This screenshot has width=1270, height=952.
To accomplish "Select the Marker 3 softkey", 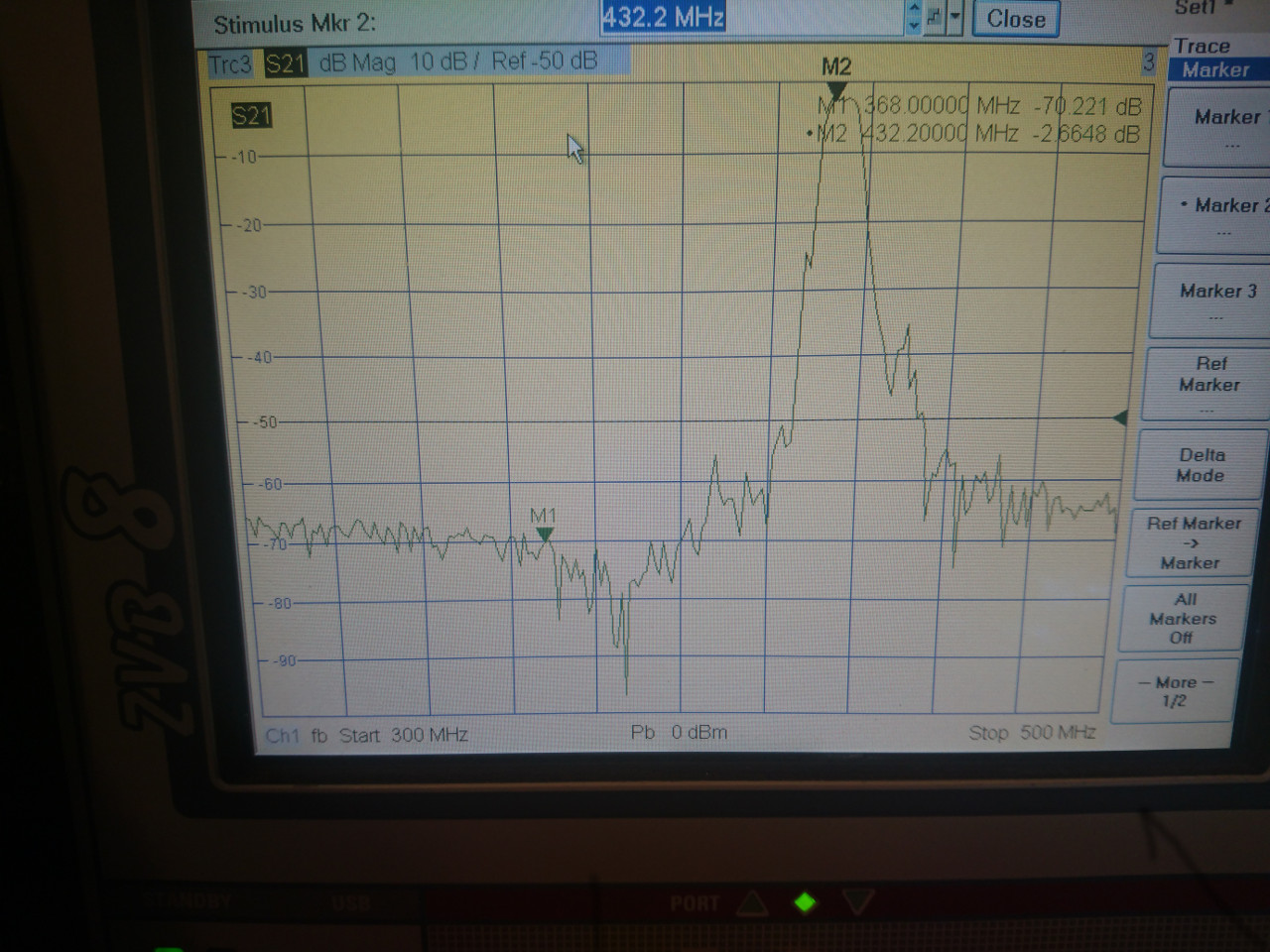I will pos(1211,300).
